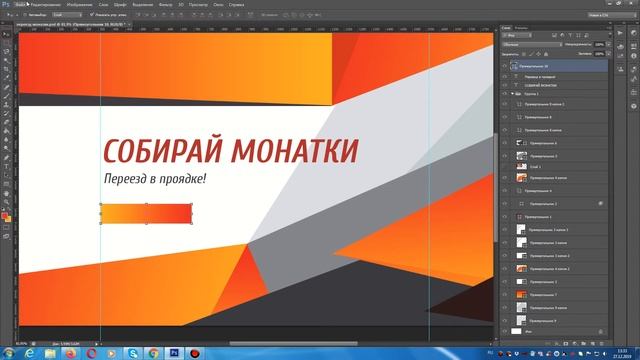The width and height of the screenshot is (640, 360).
Task: Select the Horizontal Type tool
Action: click(6, 166)
